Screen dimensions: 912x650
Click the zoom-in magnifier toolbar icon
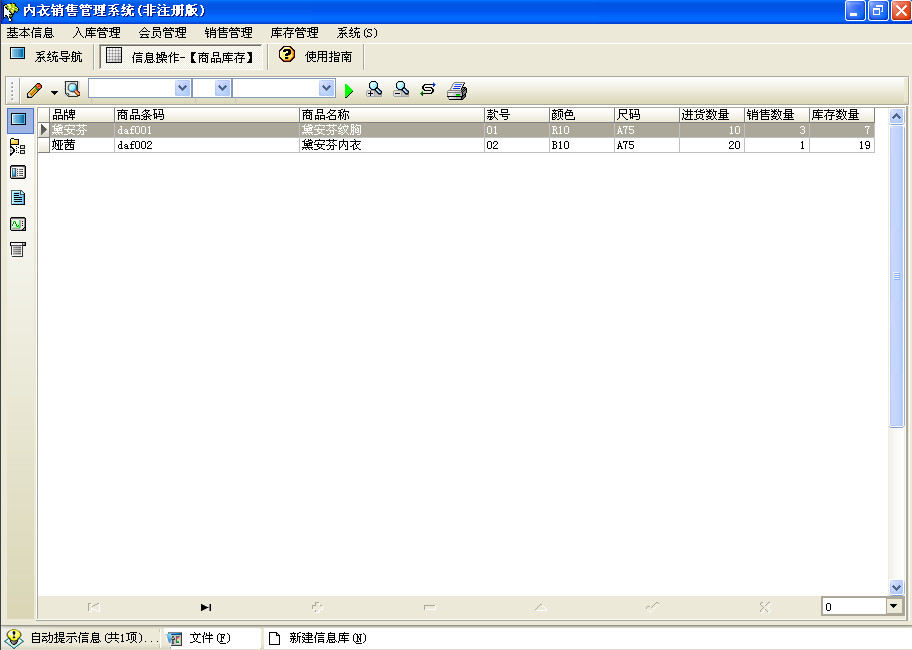click(374, 89)
